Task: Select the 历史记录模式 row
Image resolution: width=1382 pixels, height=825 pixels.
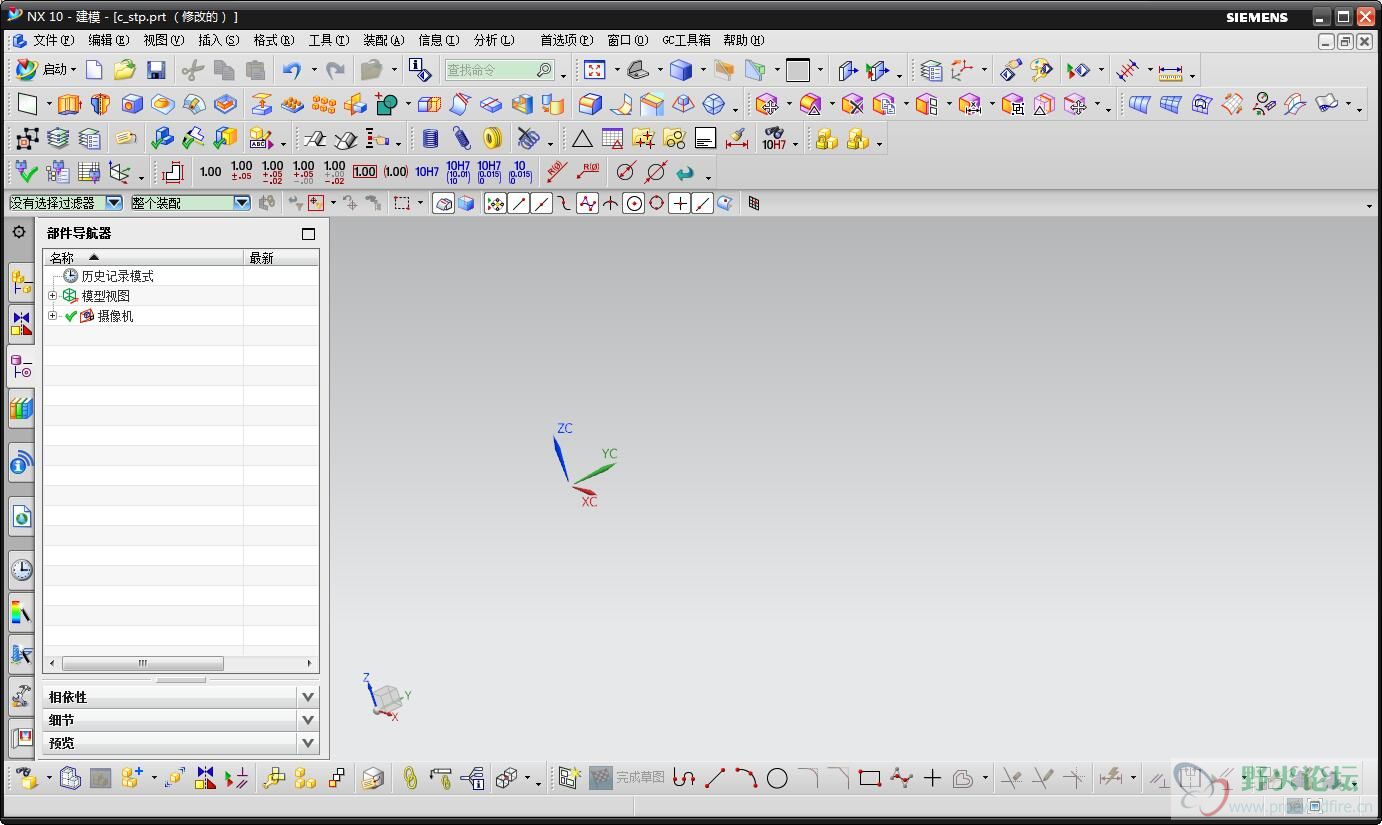Action: click(181, 276)
